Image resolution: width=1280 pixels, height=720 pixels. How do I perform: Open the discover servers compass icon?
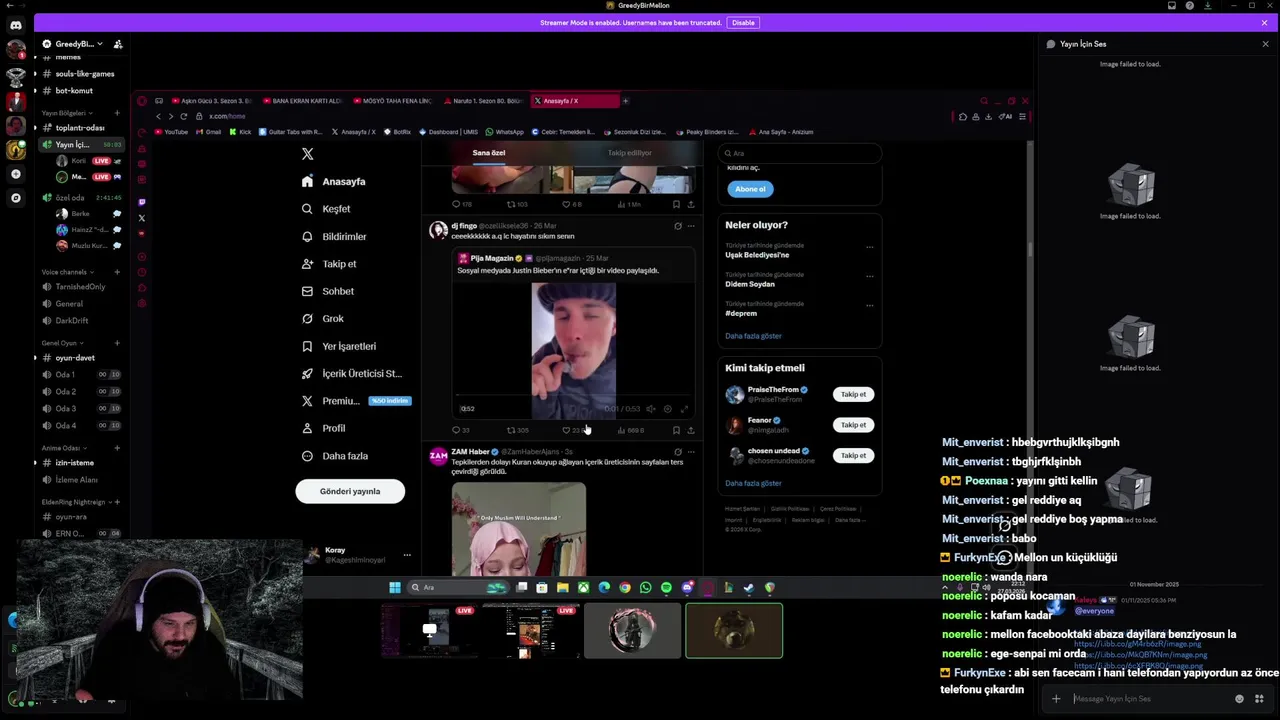click(15, 198)
